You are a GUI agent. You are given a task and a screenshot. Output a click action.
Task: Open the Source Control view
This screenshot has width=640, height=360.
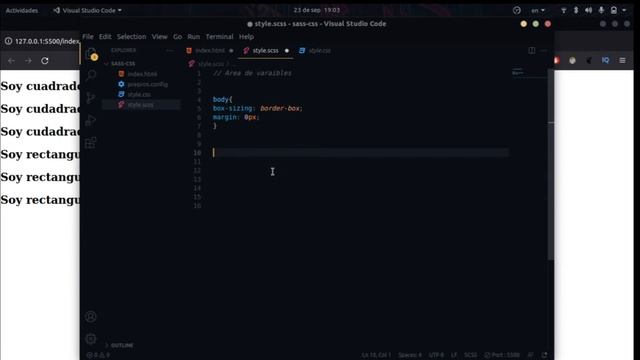[91, 98]
